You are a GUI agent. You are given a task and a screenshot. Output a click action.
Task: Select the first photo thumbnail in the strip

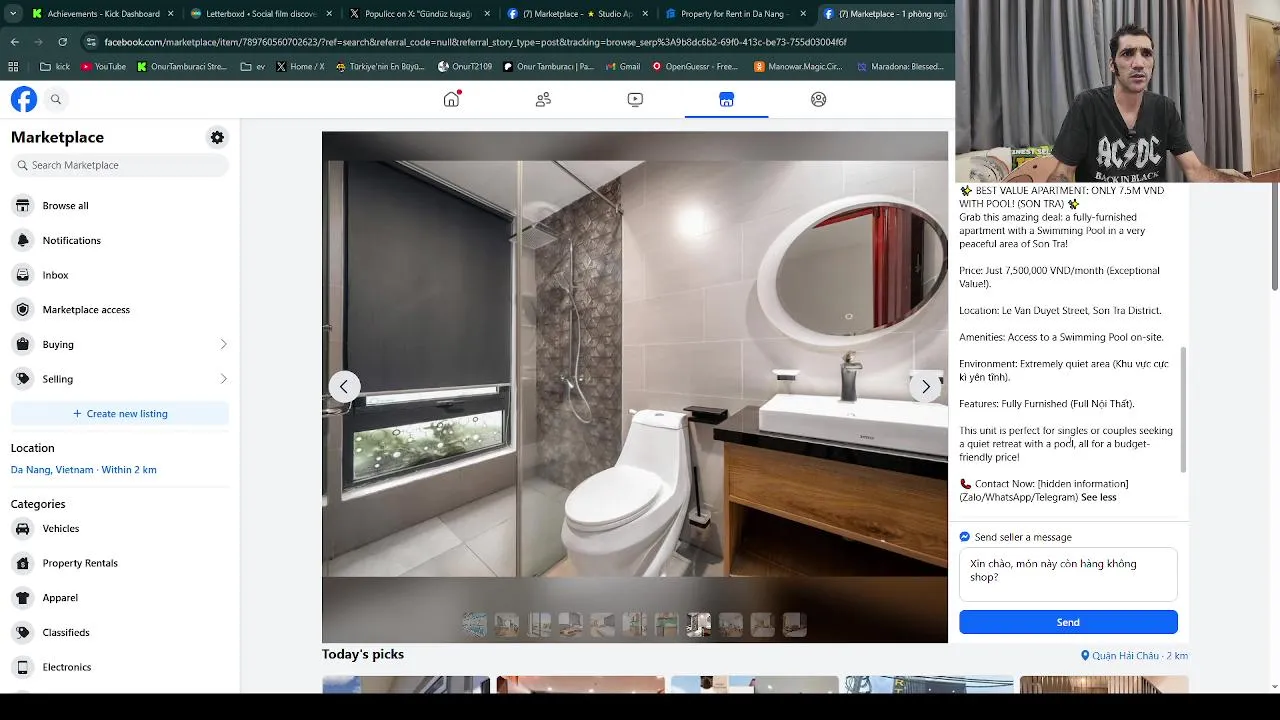[x=474, y=625]
